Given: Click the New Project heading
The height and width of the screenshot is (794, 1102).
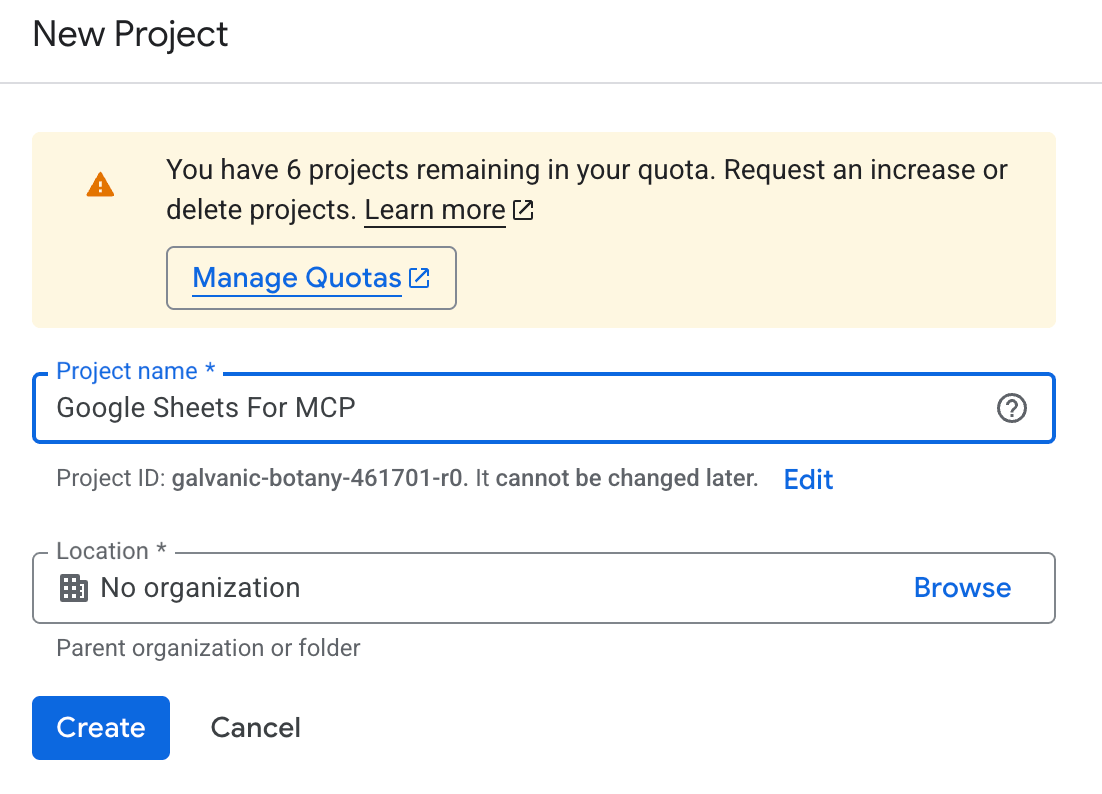Looking at the screenshot, I should tap(131, 34).
